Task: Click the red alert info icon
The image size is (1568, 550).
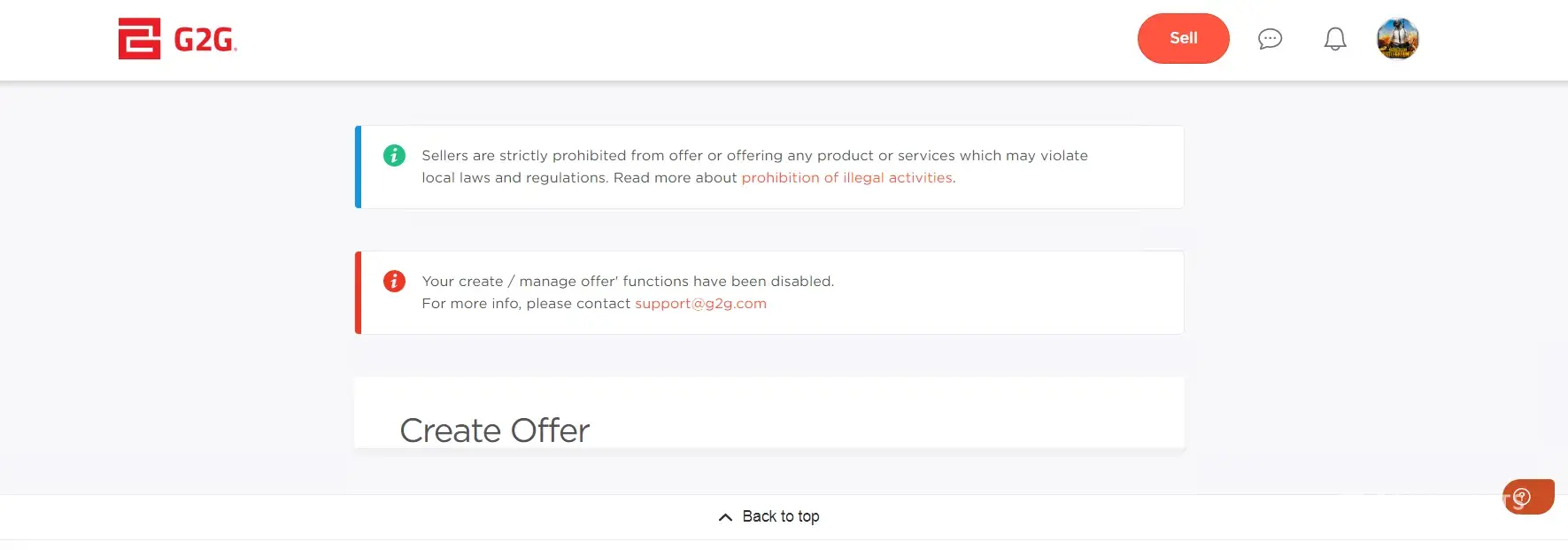Action: point(394,282)
